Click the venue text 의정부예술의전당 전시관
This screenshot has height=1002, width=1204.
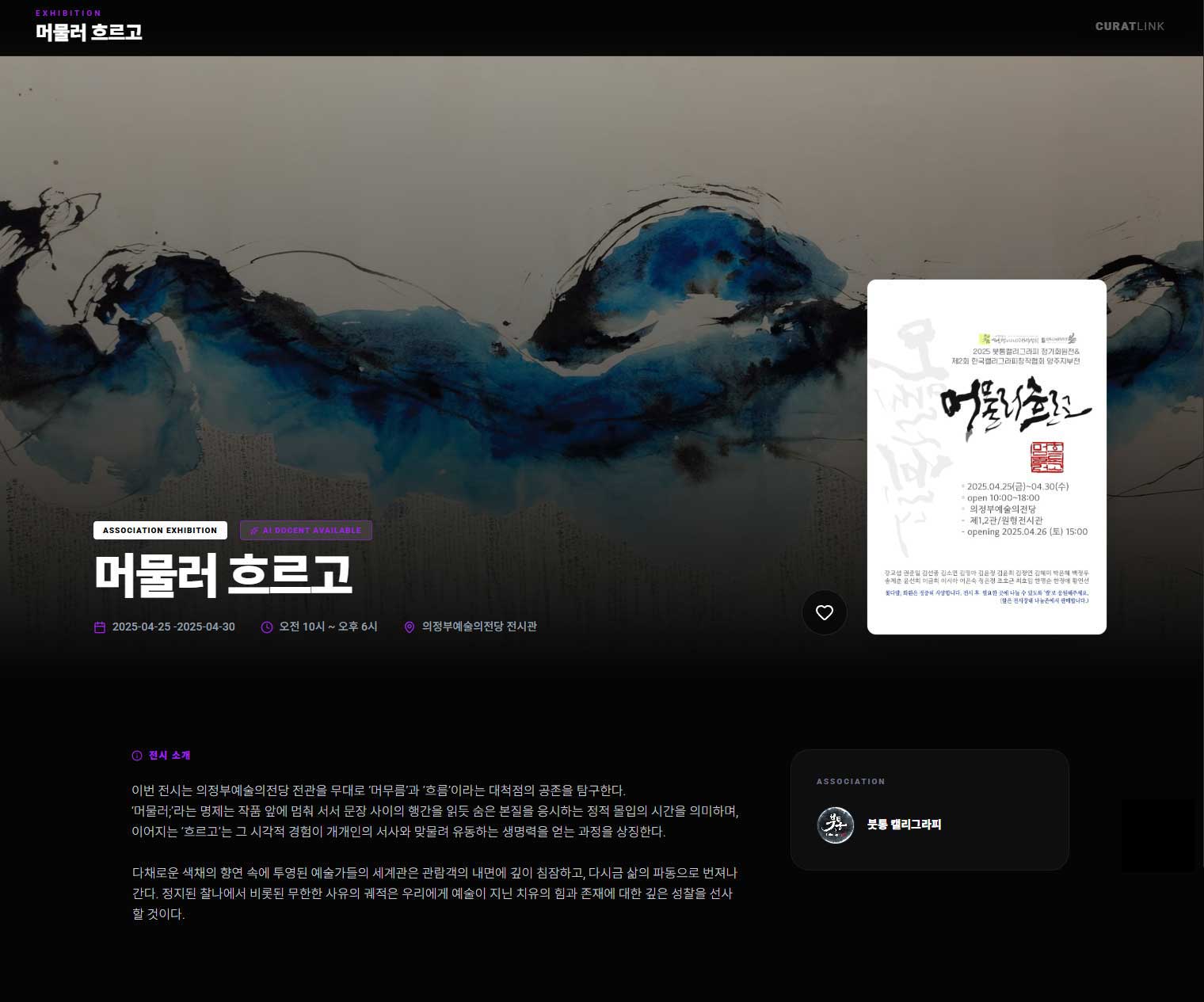pyautogui.click(x=479, y=627)
